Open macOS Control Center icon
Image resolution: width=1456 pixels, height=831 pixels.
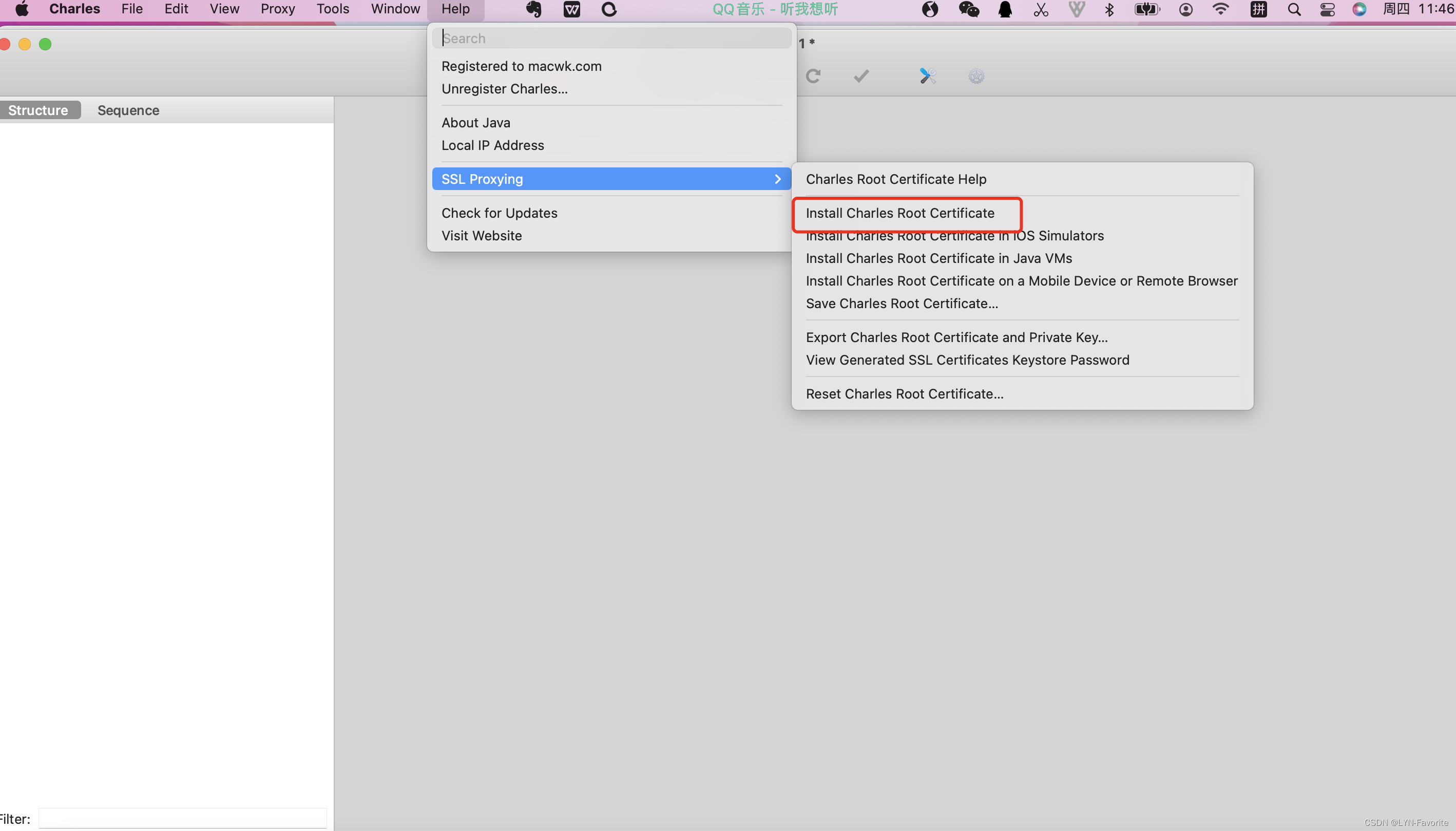click(1327, 9)
